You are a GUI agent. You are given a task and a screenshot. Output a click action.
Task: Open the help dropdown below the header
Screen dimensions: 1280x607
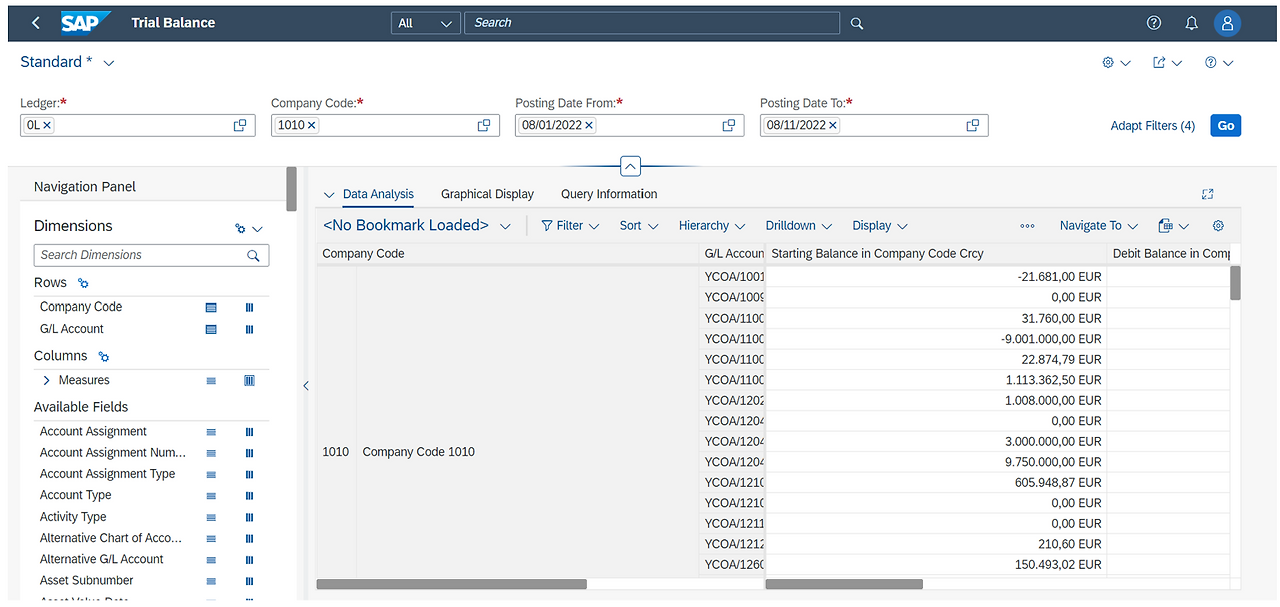click(1219, 62)
